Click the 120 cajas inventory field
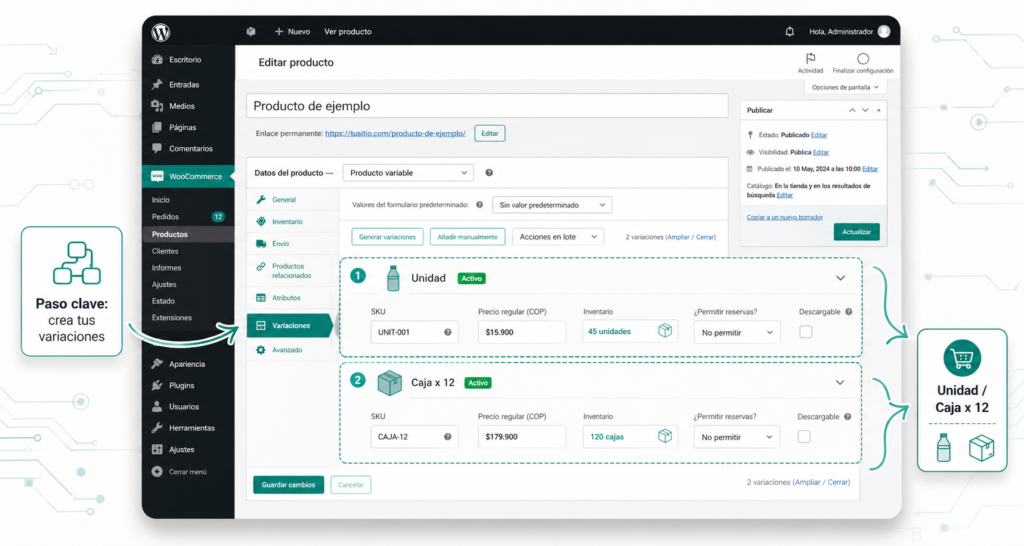The width and height of the screenshot is (1024, 546). pos(630,436)
